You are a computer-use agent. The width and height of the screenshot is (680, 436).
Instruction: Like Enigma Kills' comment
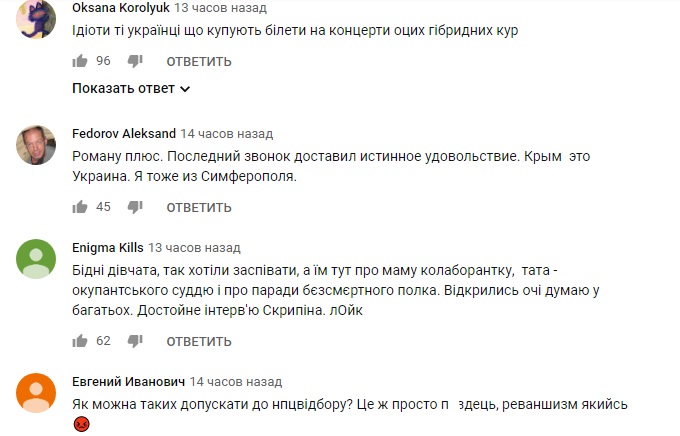point(80,341)
